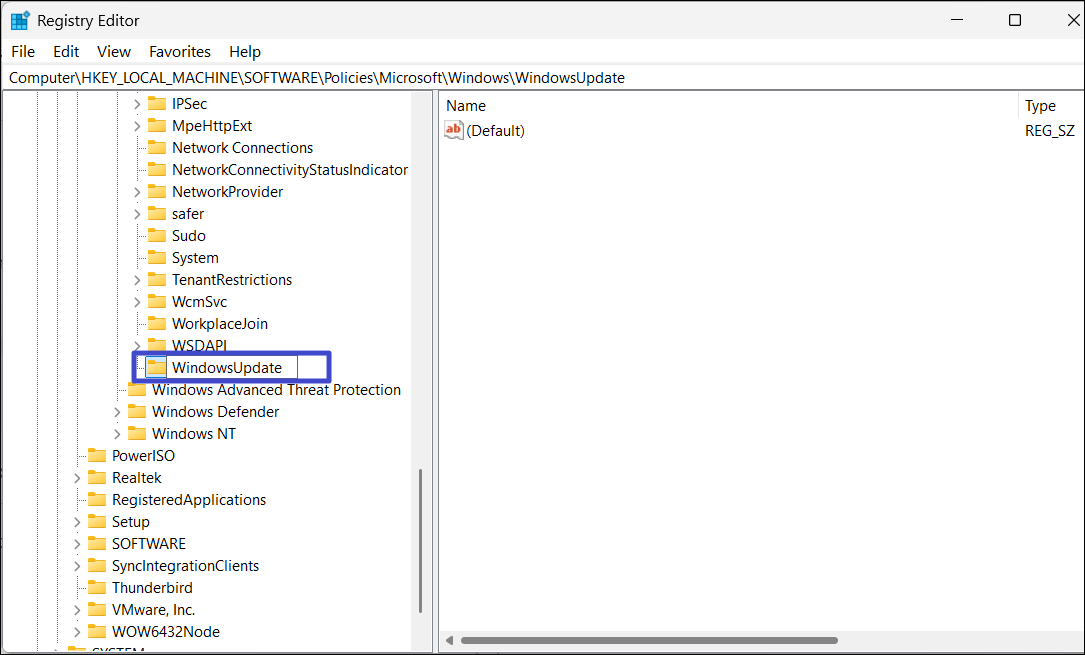Select the Realtek folder icon
The height and width of the screenshot is (655, 1085).
pyautogui.click(x=97, y=478)
